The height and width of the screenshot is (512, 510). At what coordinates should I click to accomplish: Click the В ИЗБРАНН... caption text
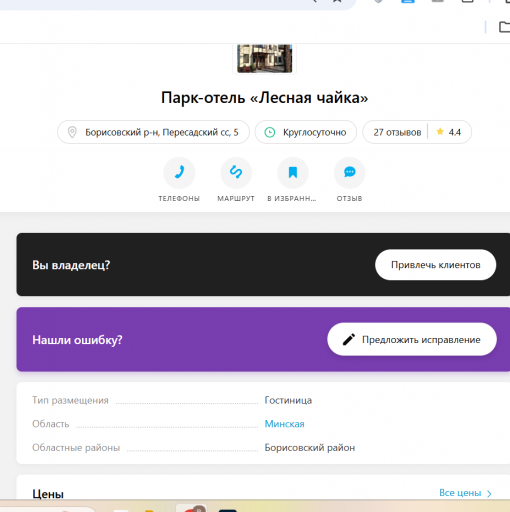pos(292,199)
